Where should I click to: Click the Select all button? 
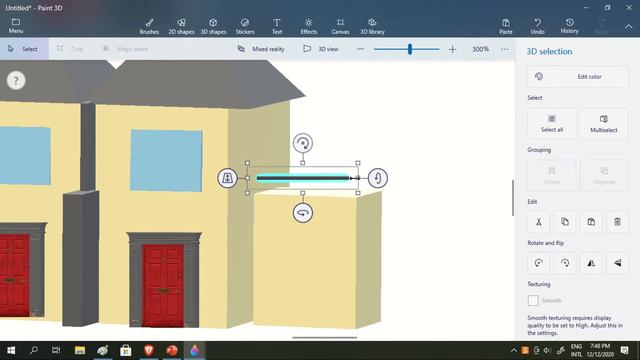[552, 123]
